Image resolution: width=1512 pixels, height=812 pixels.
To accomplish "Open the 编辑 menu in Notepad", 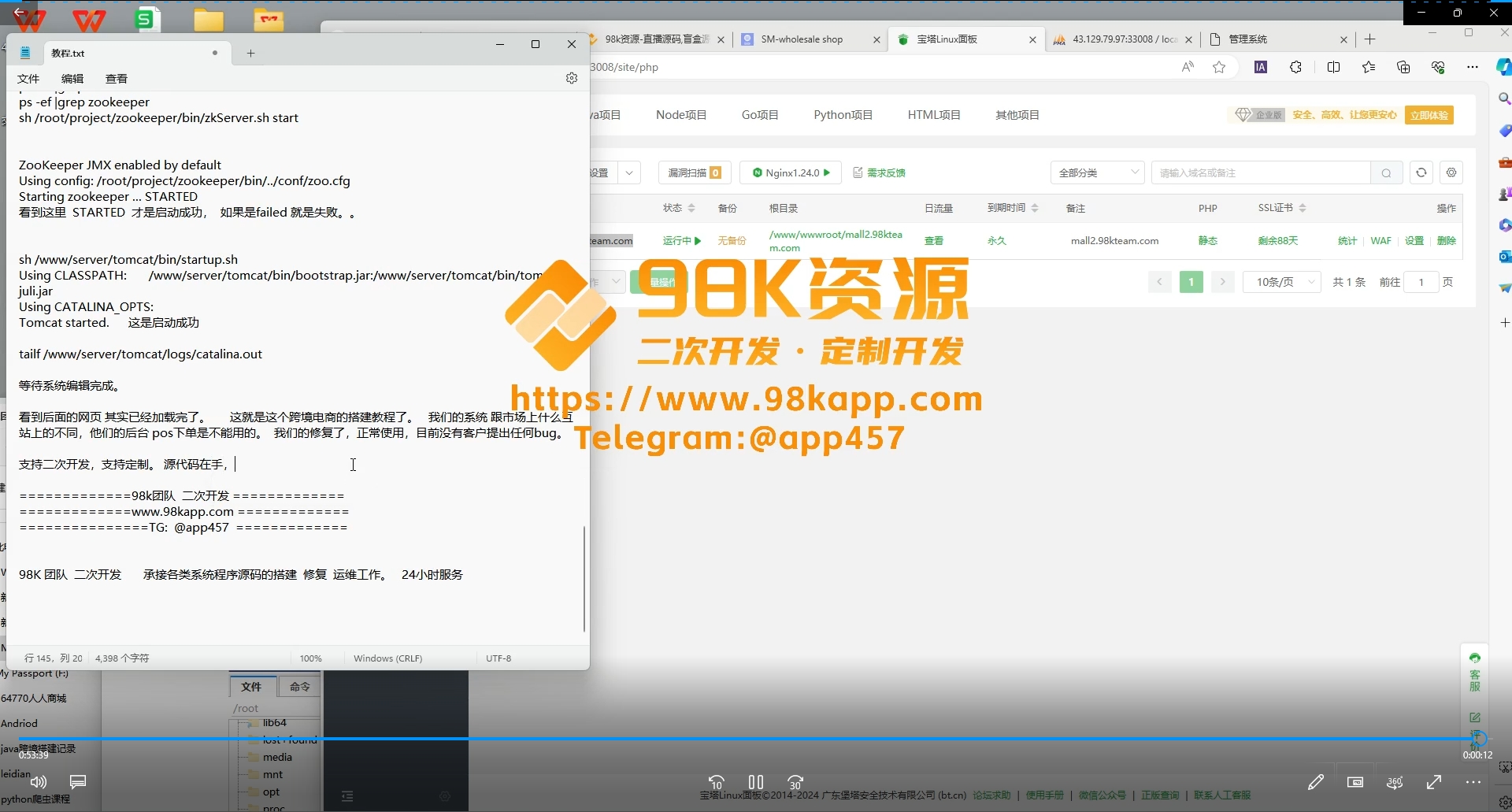I will [72, 79].
